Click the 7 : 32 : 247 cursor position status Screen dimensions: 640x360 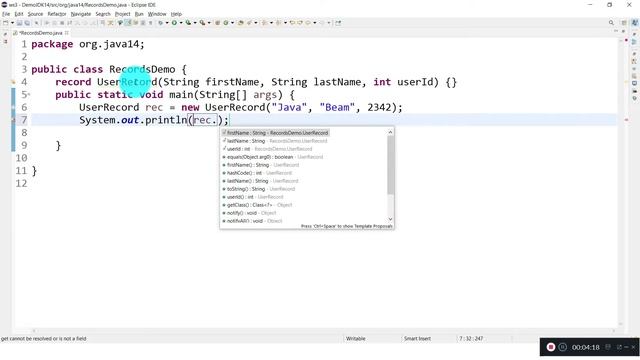[x=471, y=339]
